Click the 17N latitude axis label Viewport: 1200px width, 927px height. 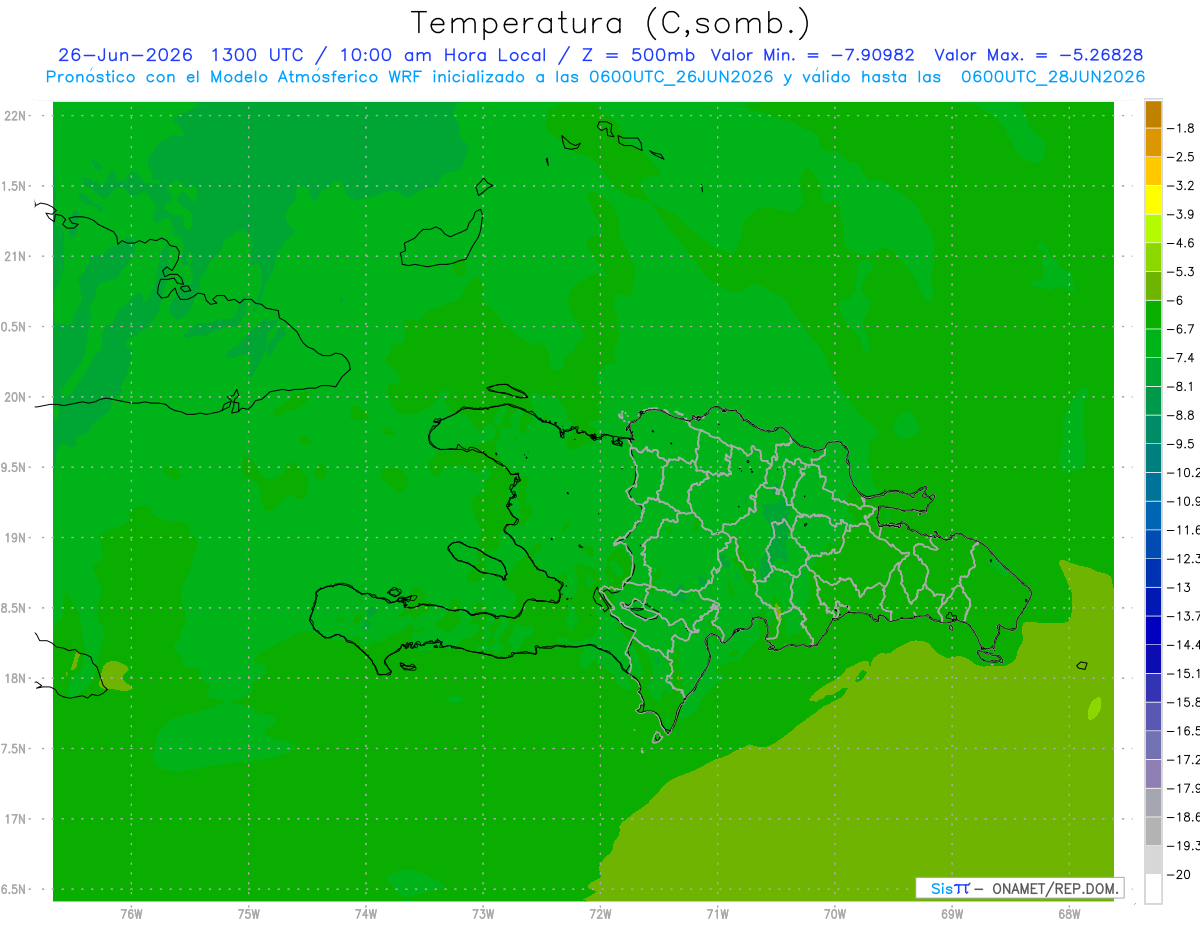(x=17, y=819)
